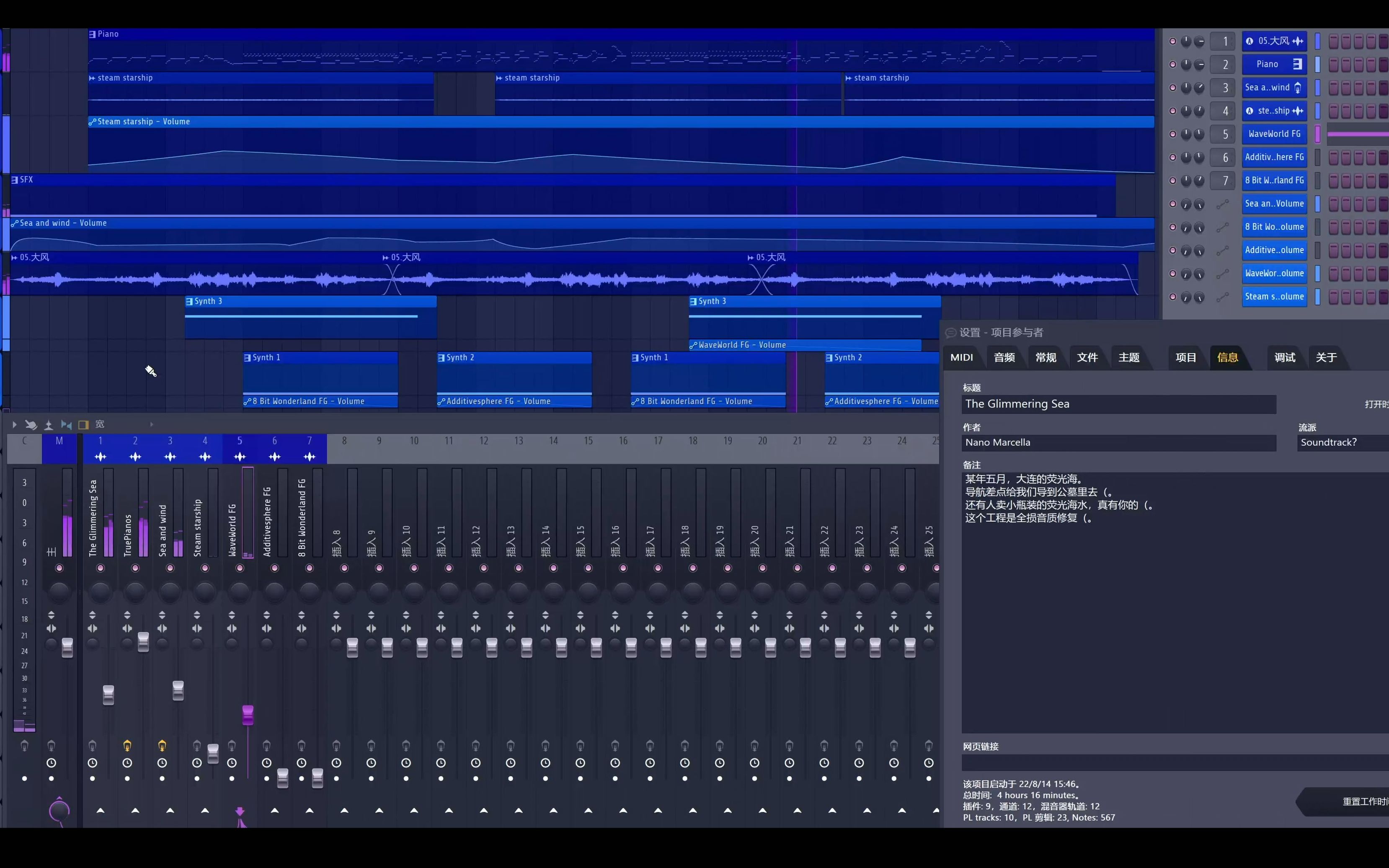
Task: Click the mixer track inspector view icon
Action: click(x=66, y=425)
